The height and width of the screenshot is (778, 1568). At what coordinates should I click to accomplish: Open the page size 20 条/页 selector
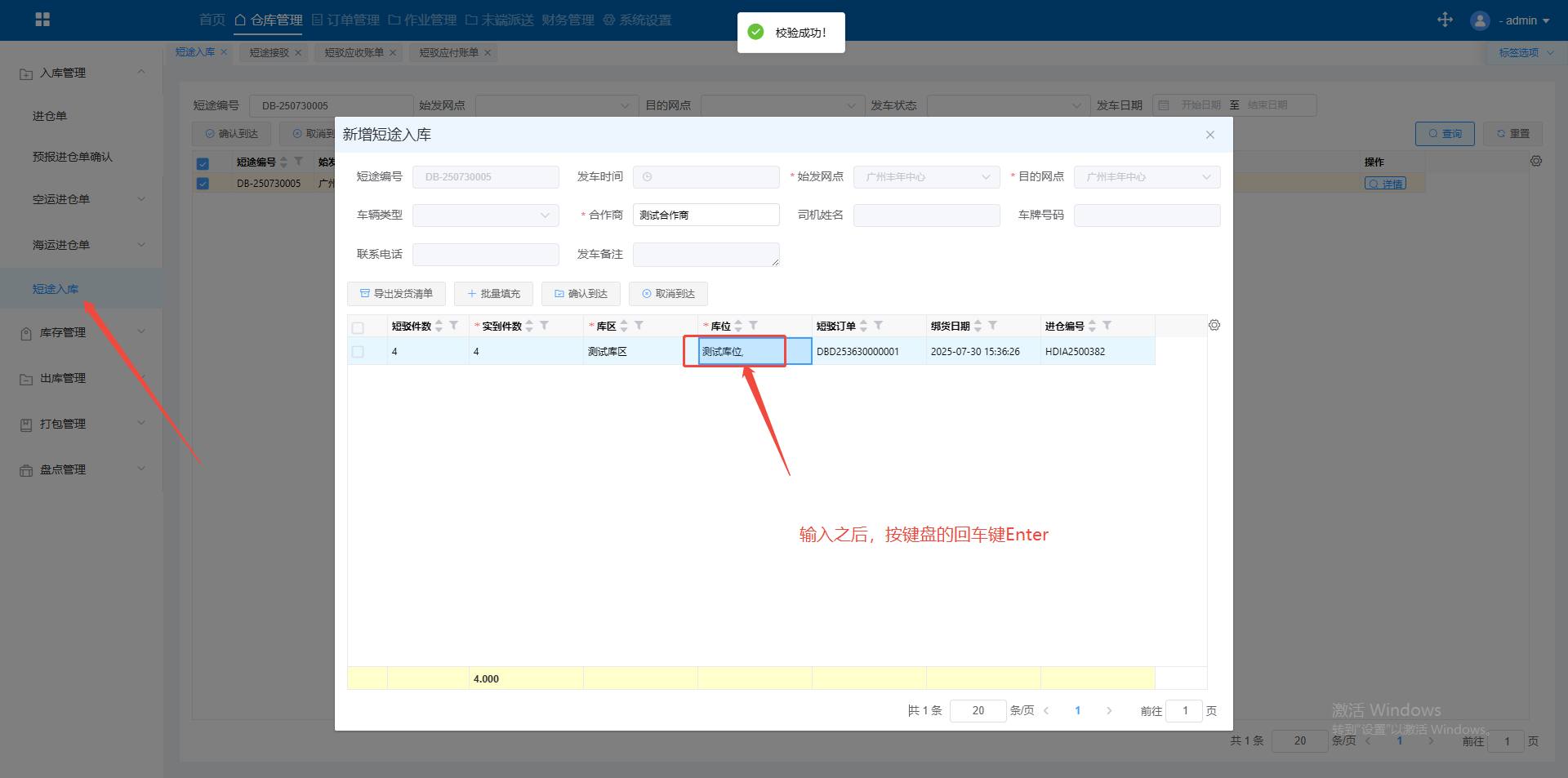(x=978, y=711)
